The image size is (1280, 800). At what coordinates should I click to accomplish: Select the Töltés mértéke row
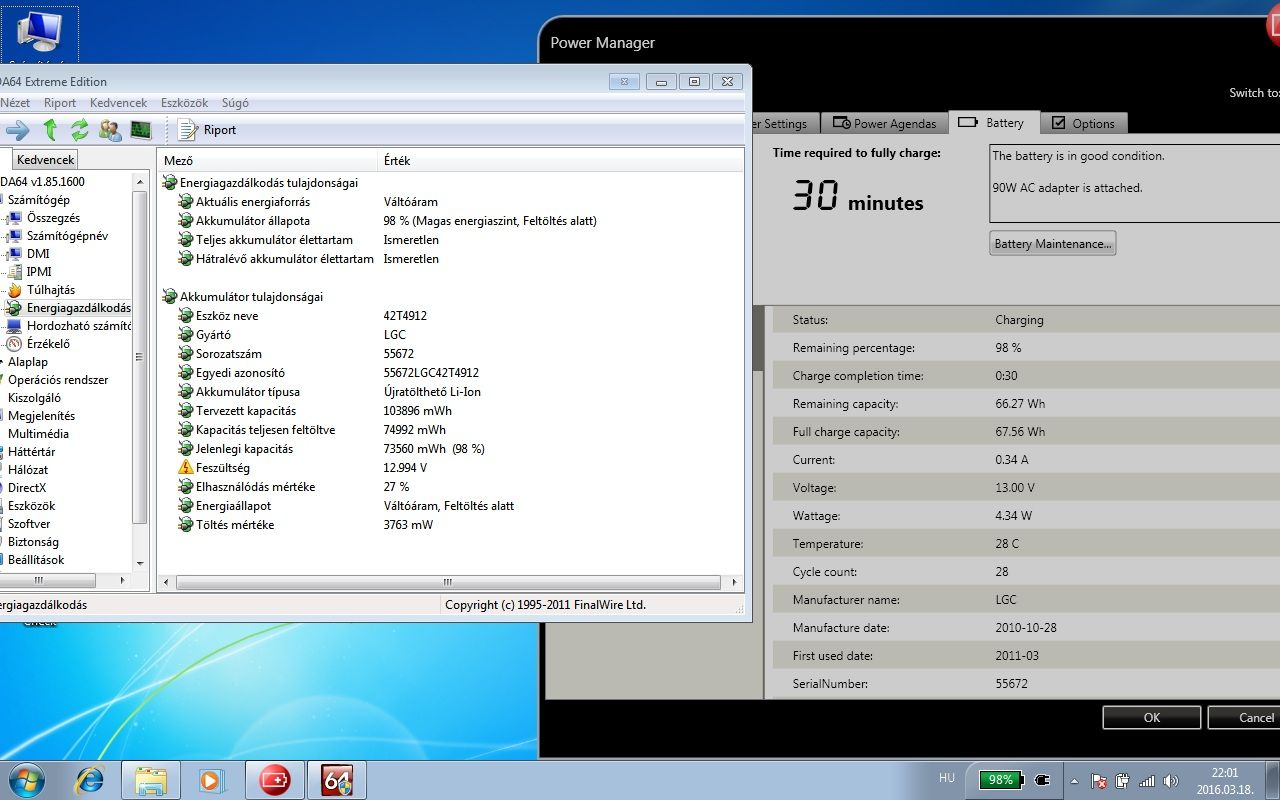tap(450, 525)
